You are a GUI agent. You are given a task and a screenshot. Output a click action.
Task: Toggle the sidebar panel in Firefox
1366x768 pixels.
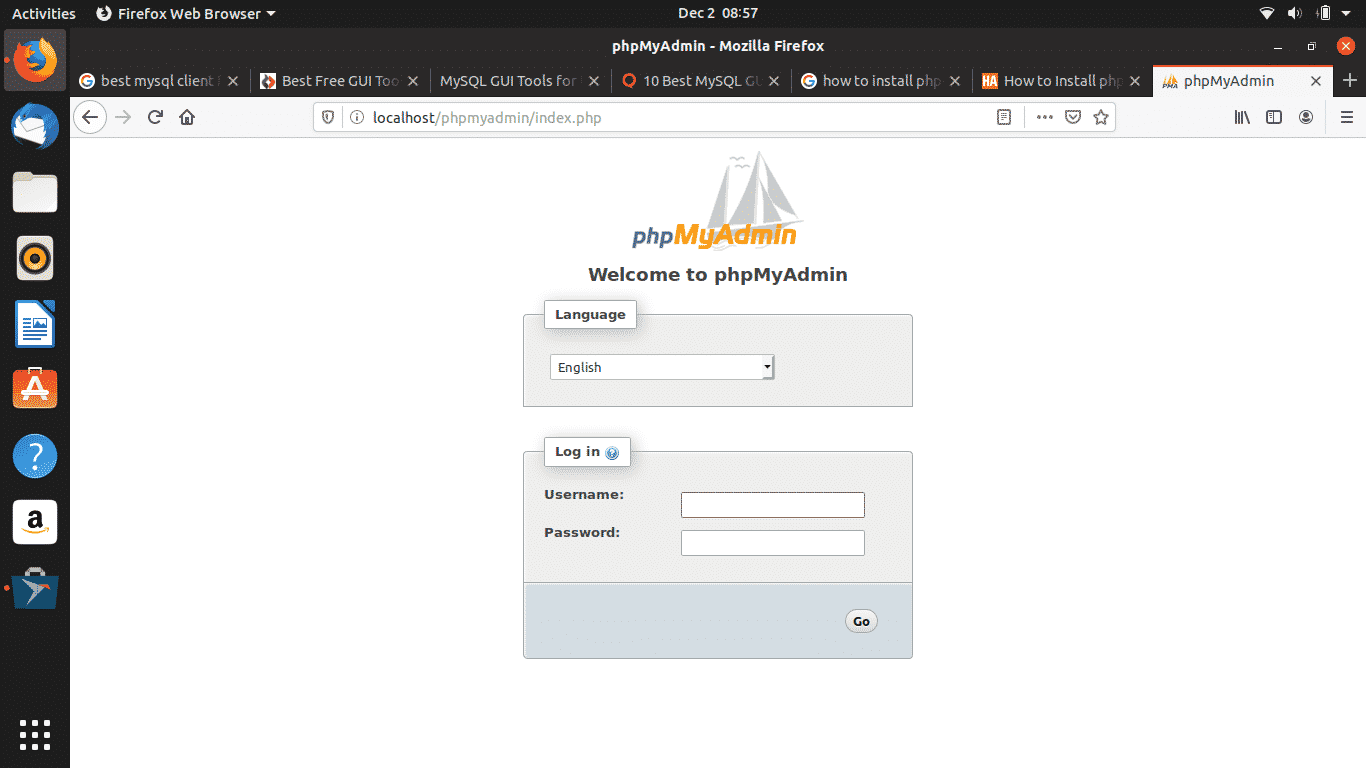tap(1273, 117)
